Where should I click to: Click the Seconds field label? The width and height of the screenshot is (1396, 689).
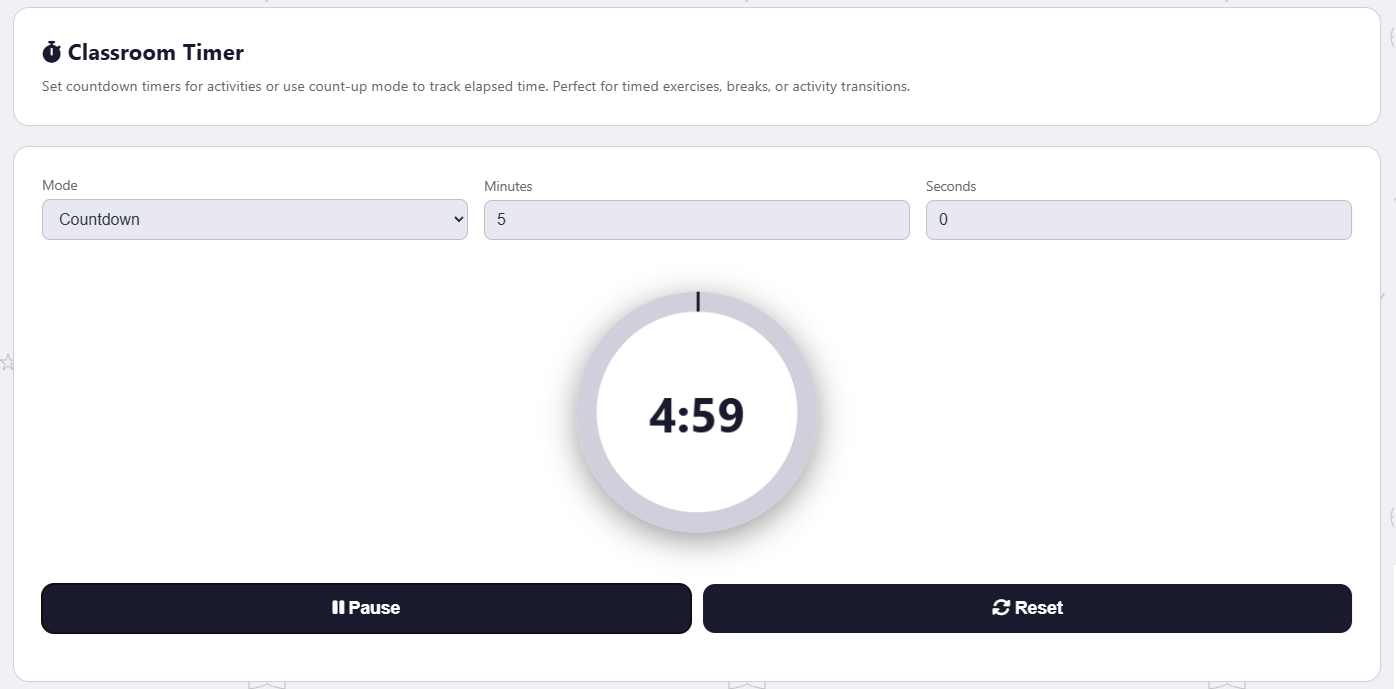[x=951, y=186]
